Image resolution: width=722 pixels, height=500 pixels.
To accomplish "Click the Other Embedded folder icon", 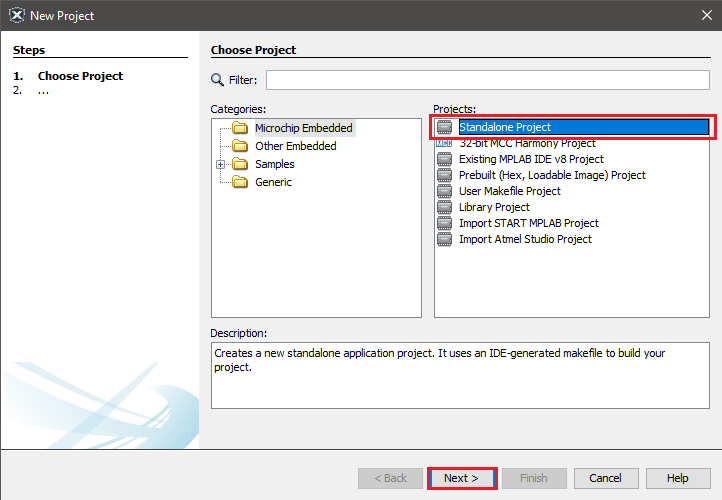I will point(240,146).
